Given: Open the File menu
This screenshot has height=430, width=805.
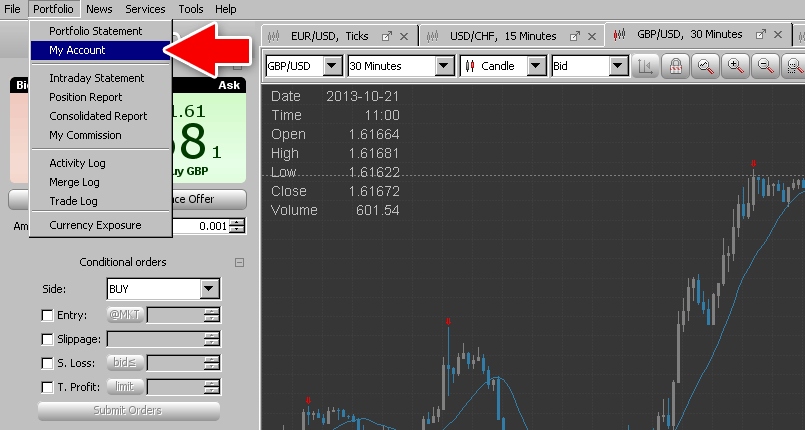Looking at the screenshot, I should tap(12, 9).
